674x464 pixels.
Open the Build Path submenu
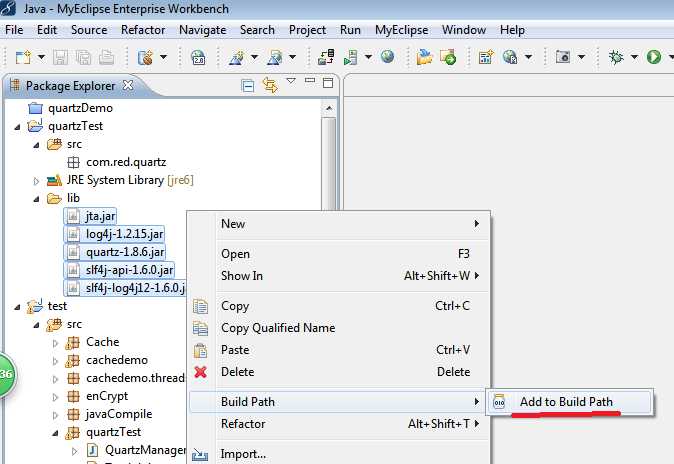tap(337, 402)
